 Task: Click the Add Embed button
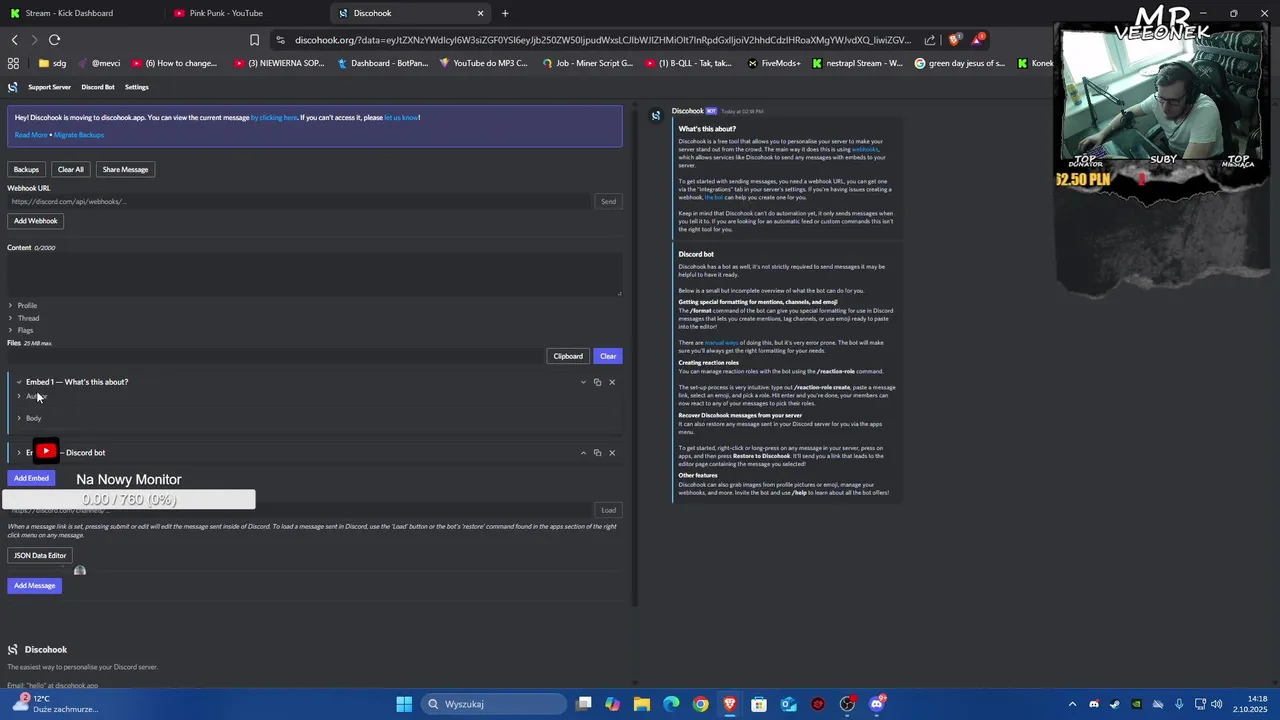click(31, 478)
